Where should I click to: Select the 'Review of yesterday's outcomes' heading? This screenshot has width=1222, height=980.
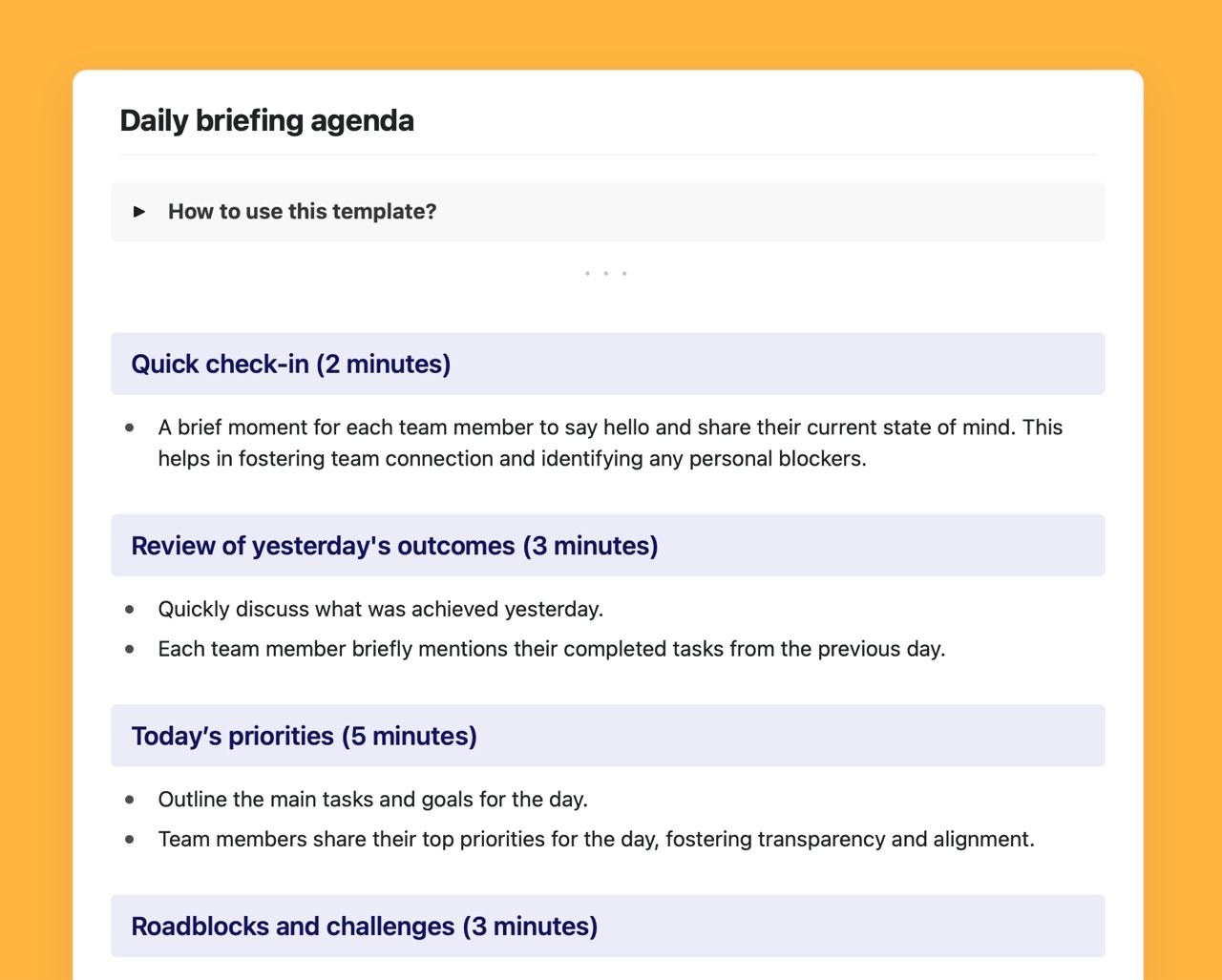[x=394, y=545]
